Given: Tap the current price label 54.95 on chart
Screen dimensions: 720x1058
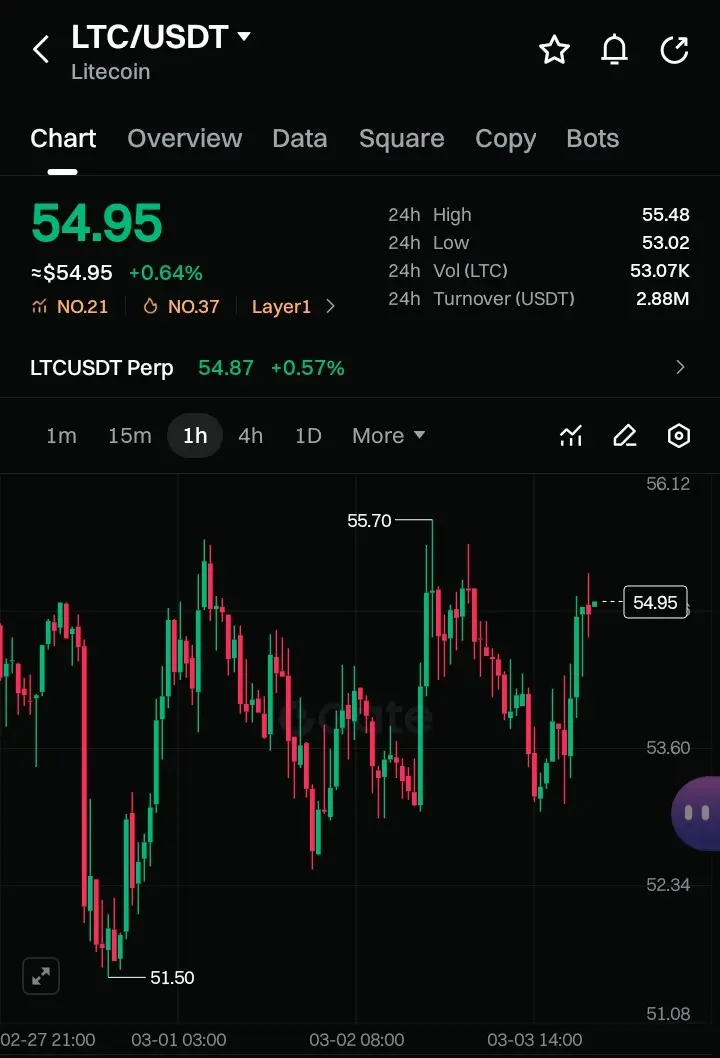Looking at the screenshot, I should click(x=655, y=602).
